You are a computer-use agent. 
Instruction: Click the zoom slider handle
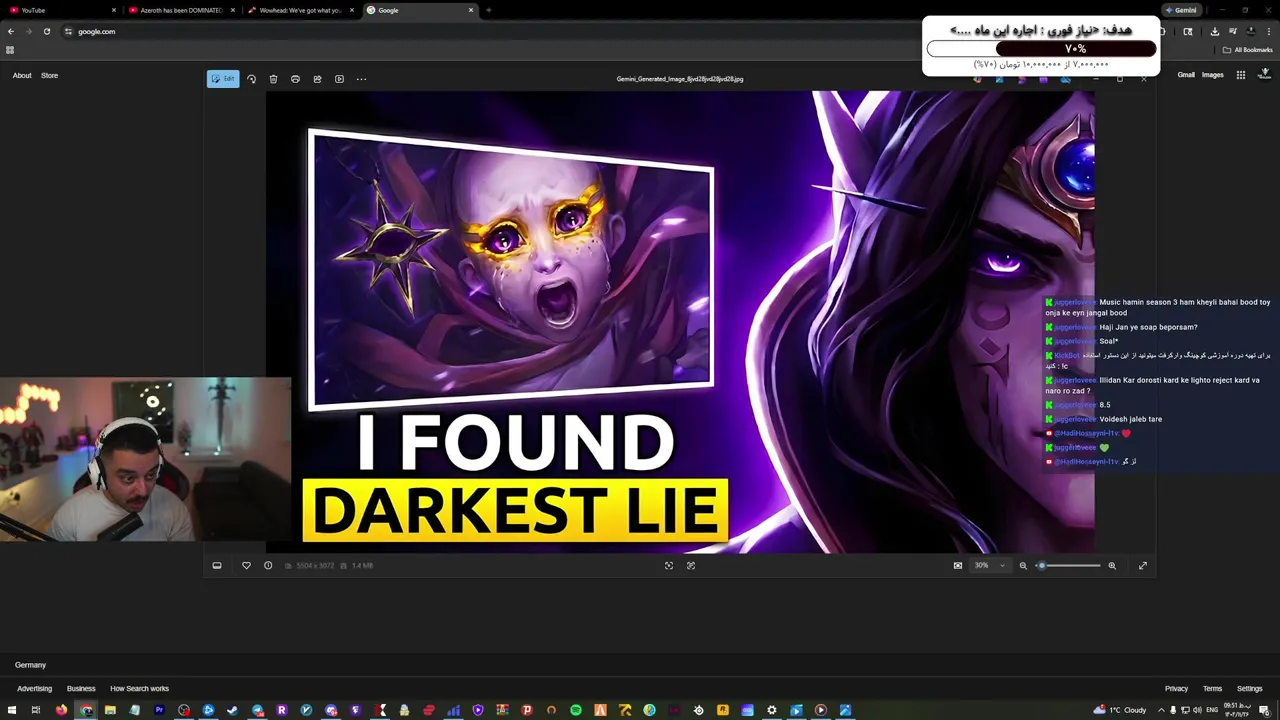pyautogui.click(x=1041, y=565)
